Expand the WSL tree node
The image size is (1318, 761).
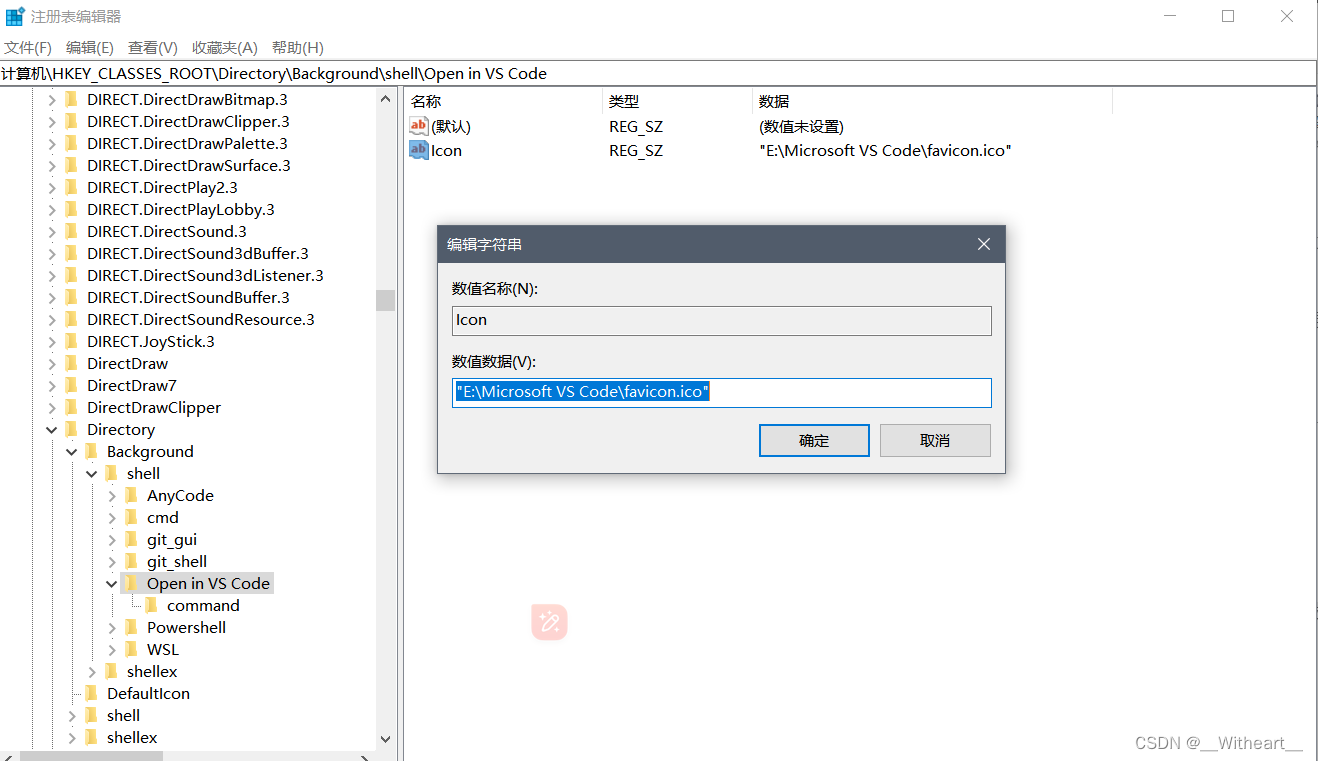pos(112,649)
